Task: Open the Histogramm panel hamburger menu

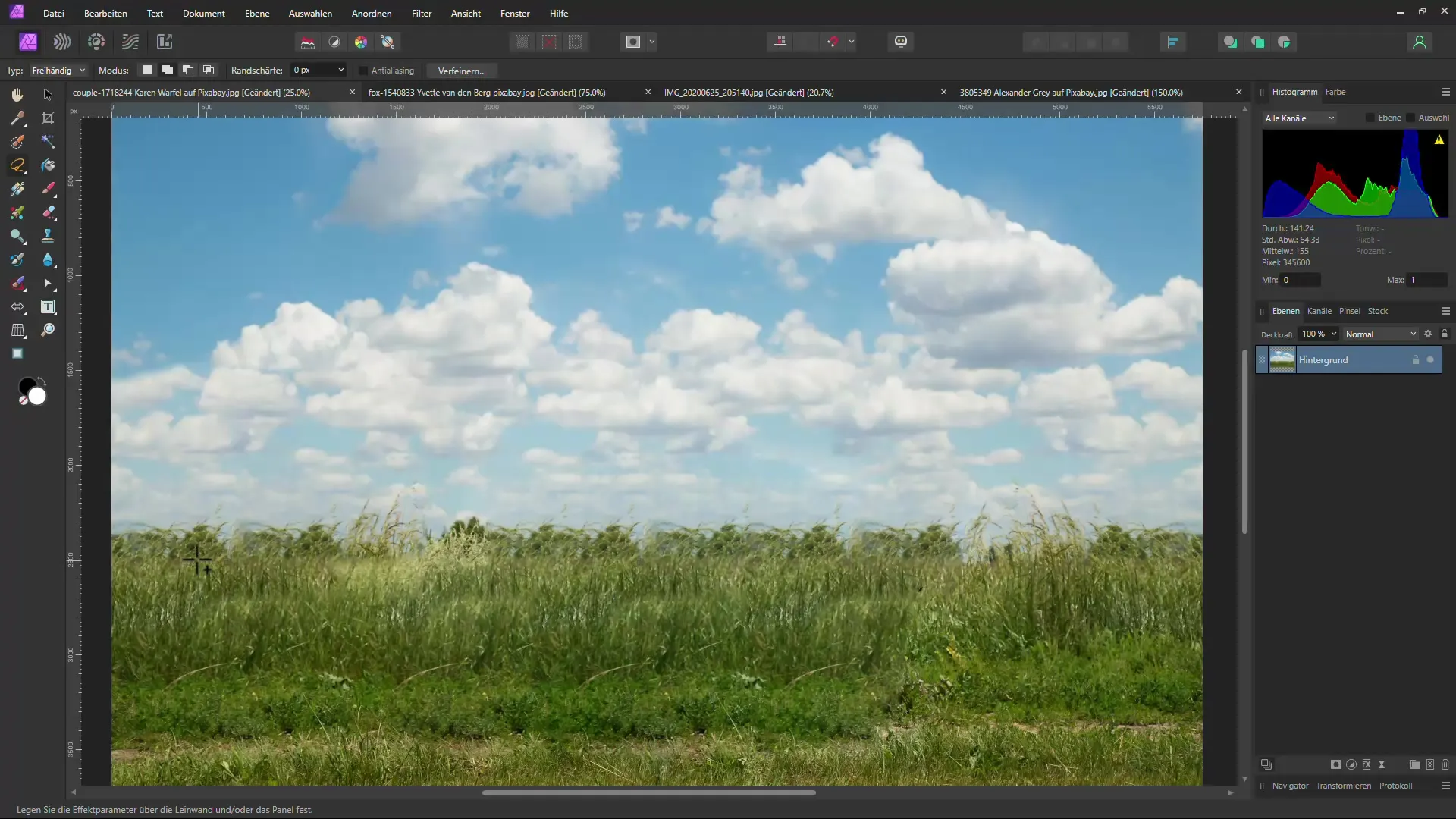Action: [x=1445, y=92]
